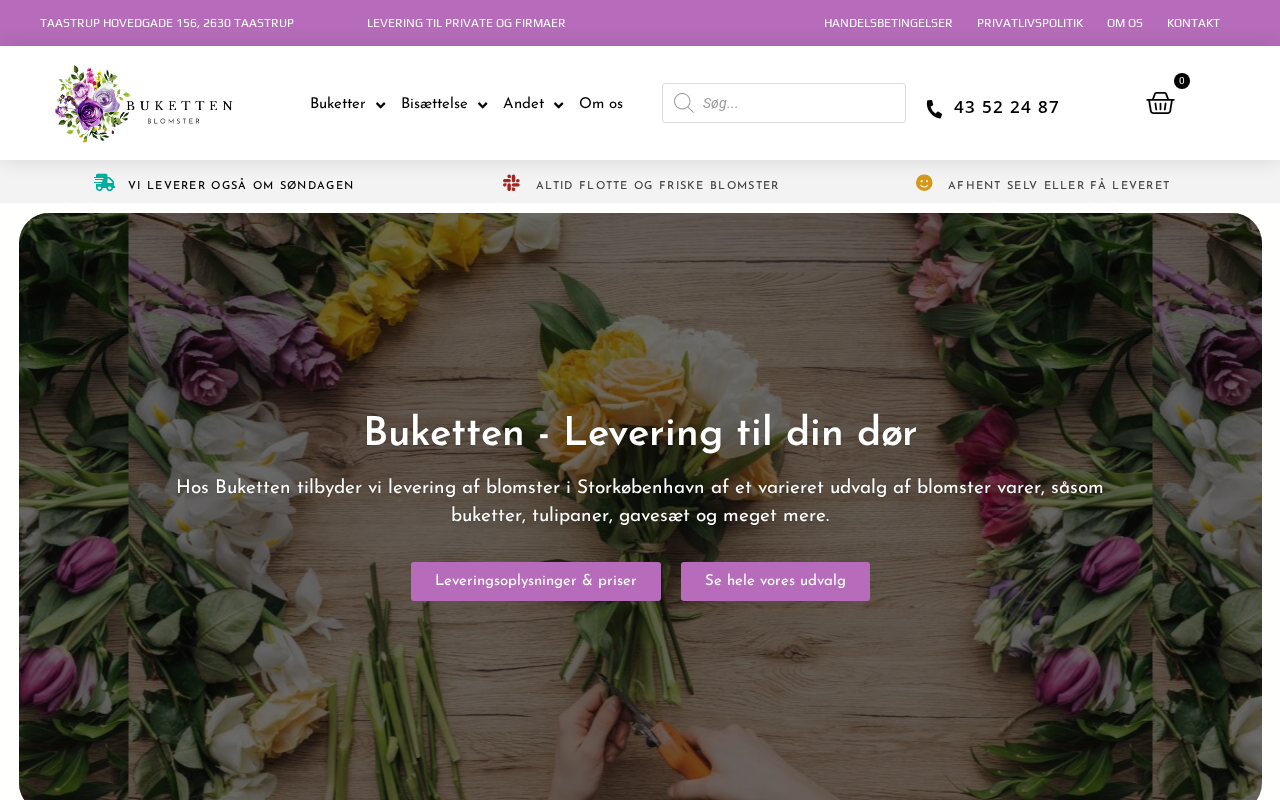Open the Kontakt link in top bar
1280x800 pixels.
click(1193, 23)
